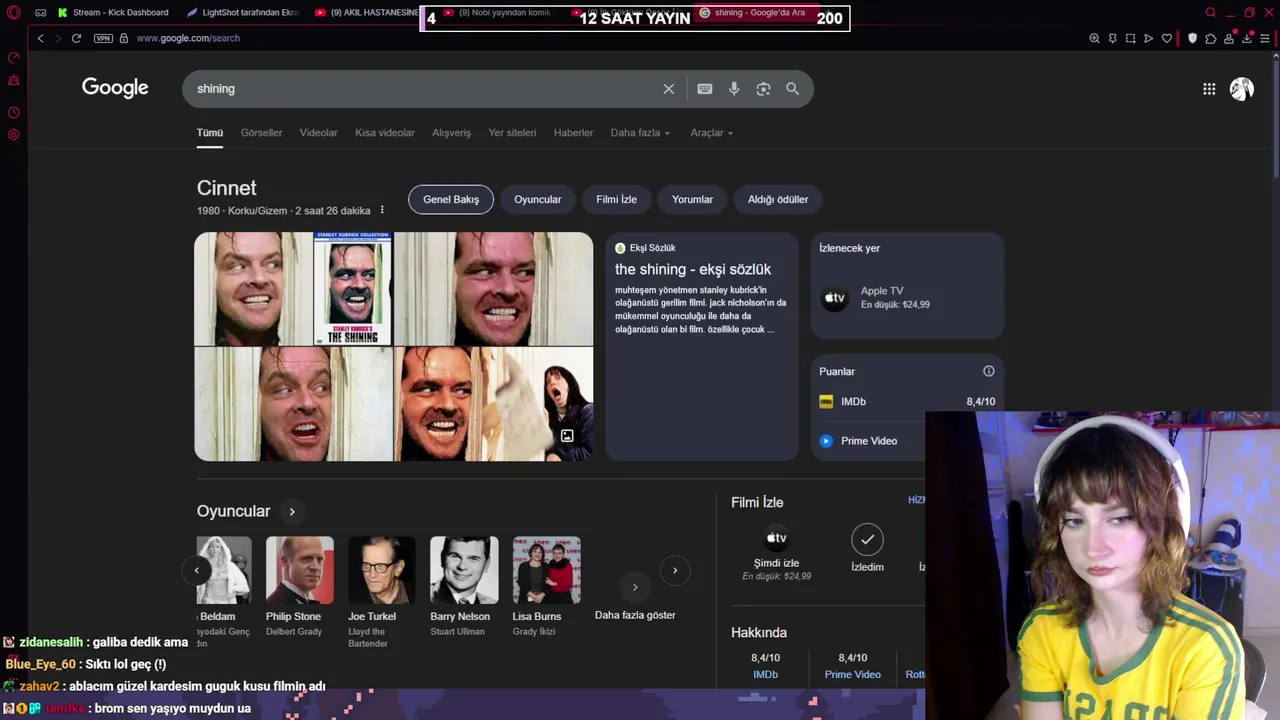Switch to Stream - Kick Dashboard tab
The image size is (1280, 720).
[113, 12]
